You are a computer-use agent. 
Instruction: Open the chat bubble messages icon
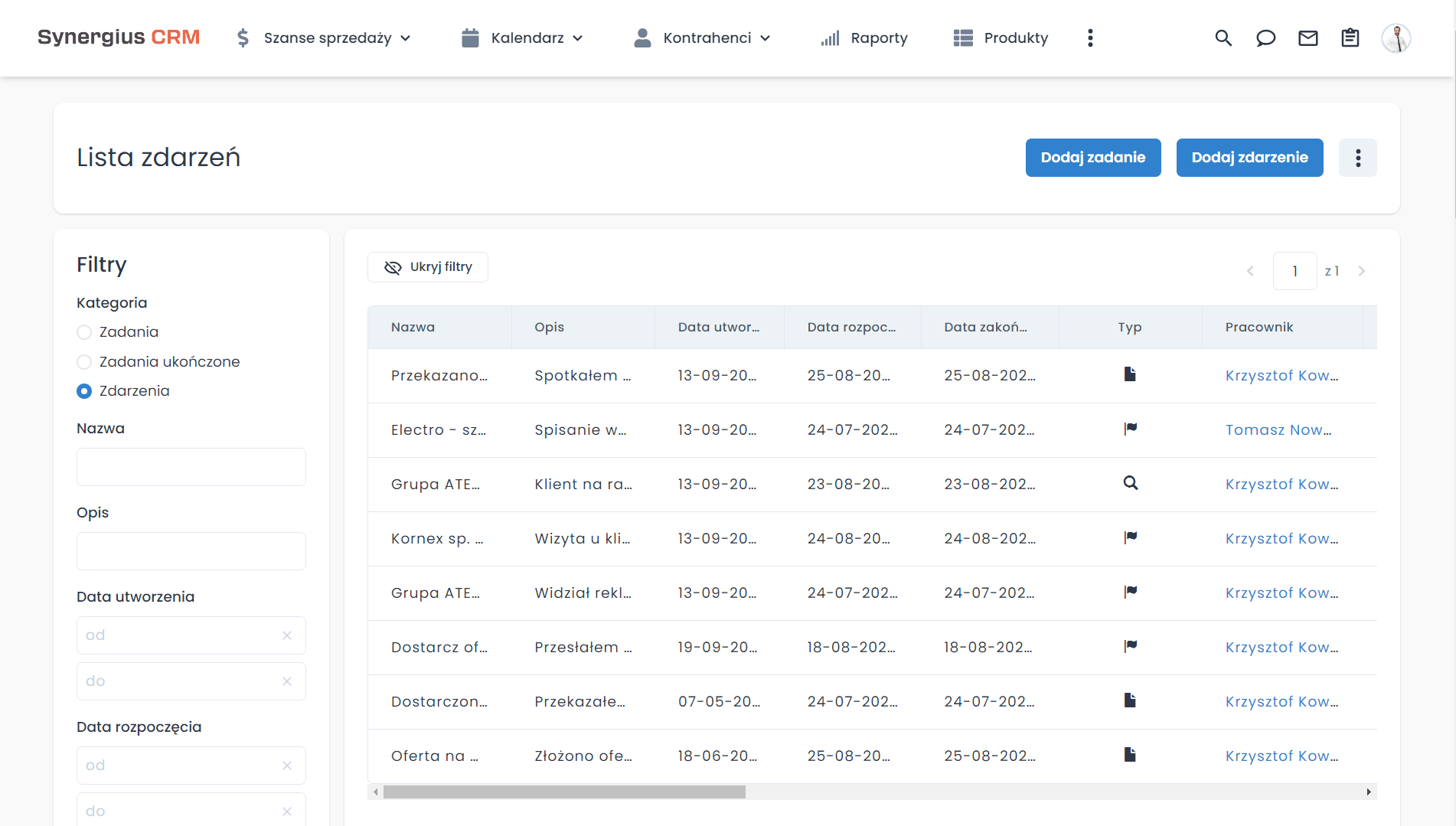click(x=1265, y=38)
